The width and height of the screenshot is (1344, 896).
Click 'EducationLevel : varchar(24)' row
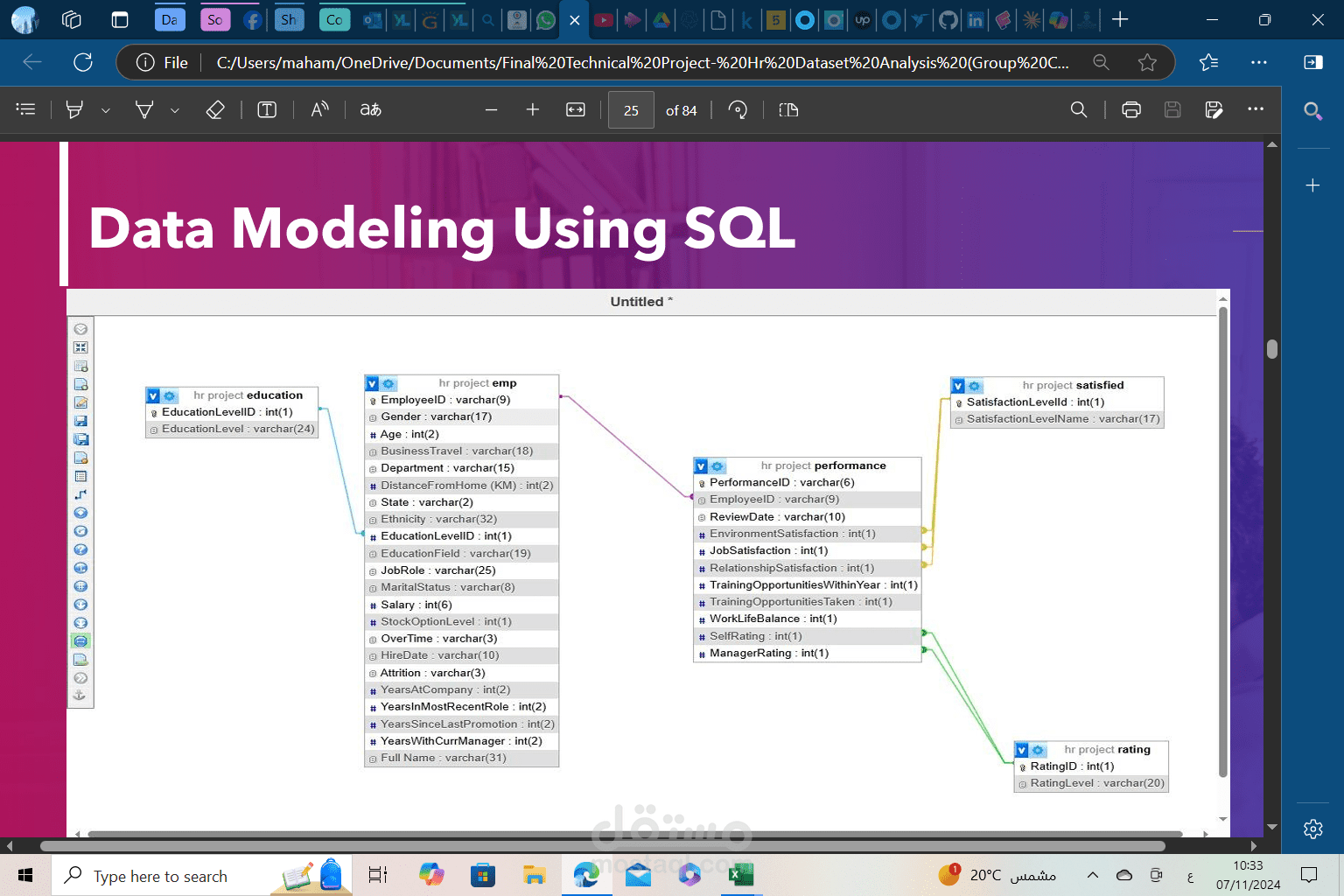tap(231, 429)
